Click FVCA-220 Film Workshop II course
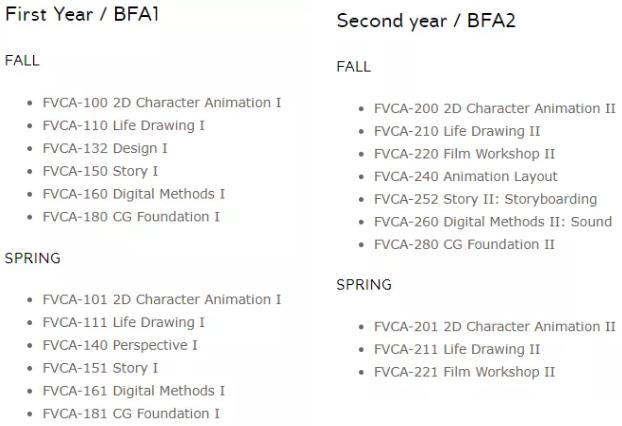 click(465, 154)
